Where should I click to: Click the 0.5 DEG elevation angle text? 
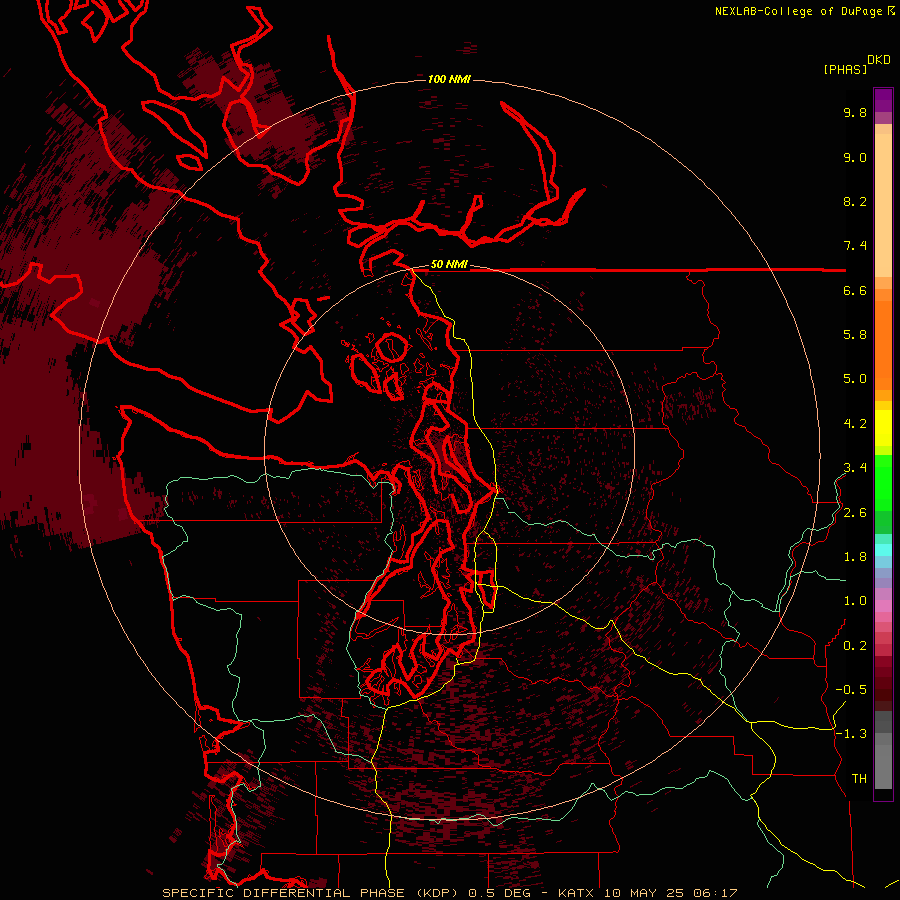[x=499, y=893]
